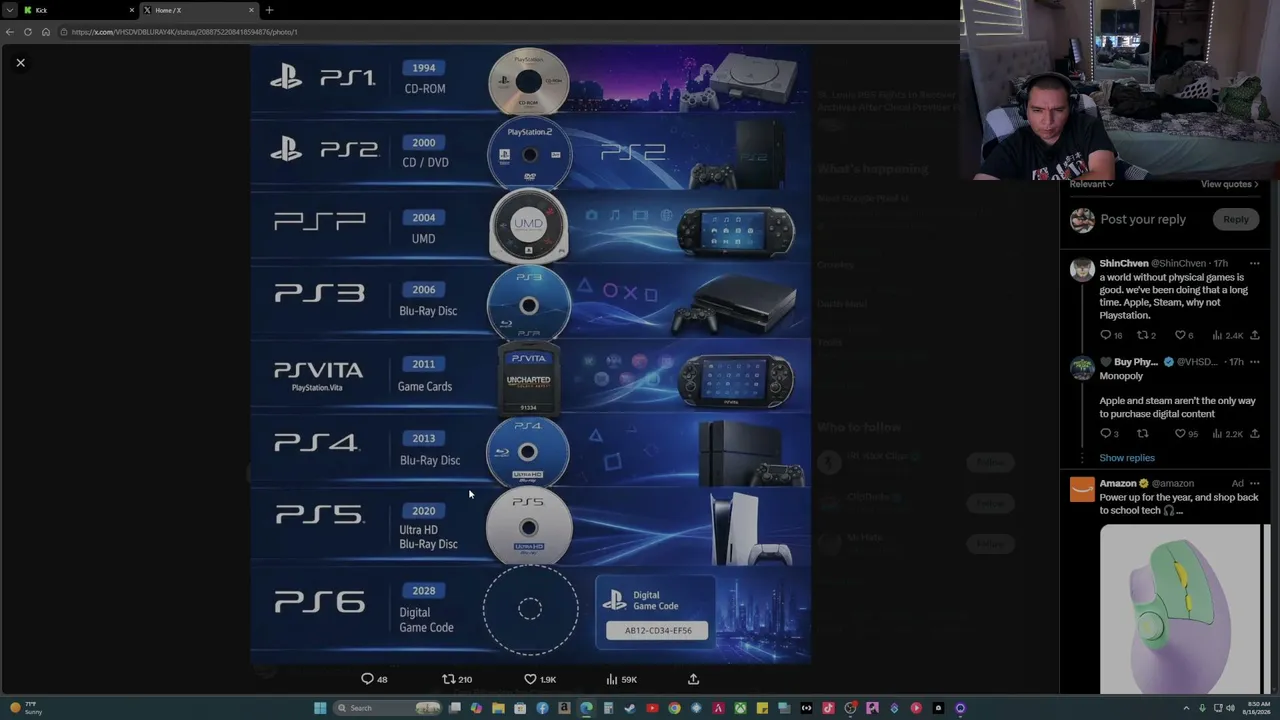Share the Monopoly comment
Viewport: 1280px width, 720px height.
tap(1254, 434)
